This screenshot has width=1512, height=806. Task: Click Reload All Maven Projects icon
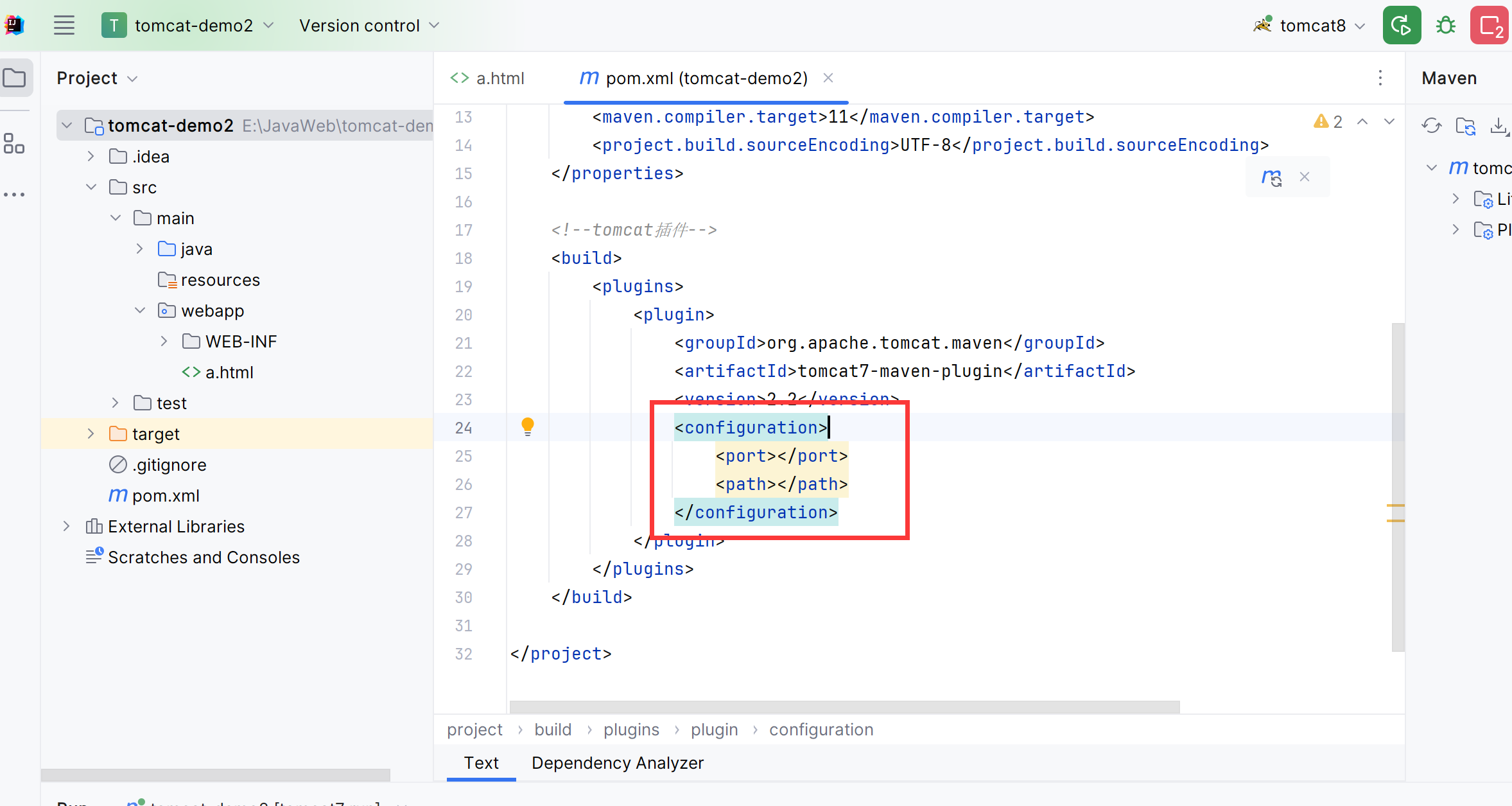coord(1431,125)
